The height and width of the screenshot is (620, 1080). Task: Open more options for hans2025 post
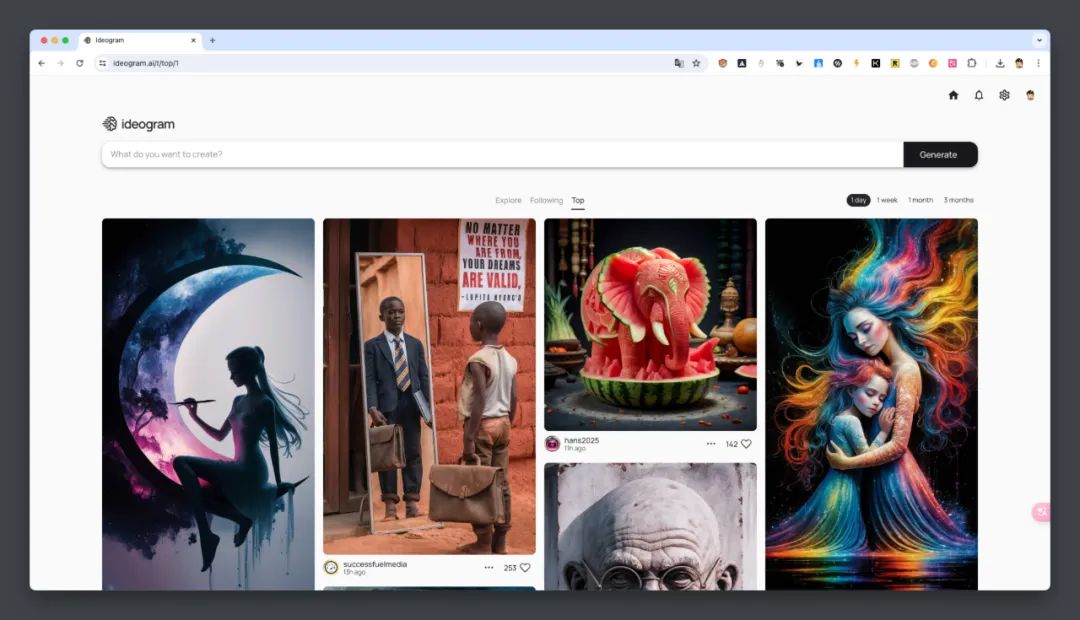click(711, 444)
